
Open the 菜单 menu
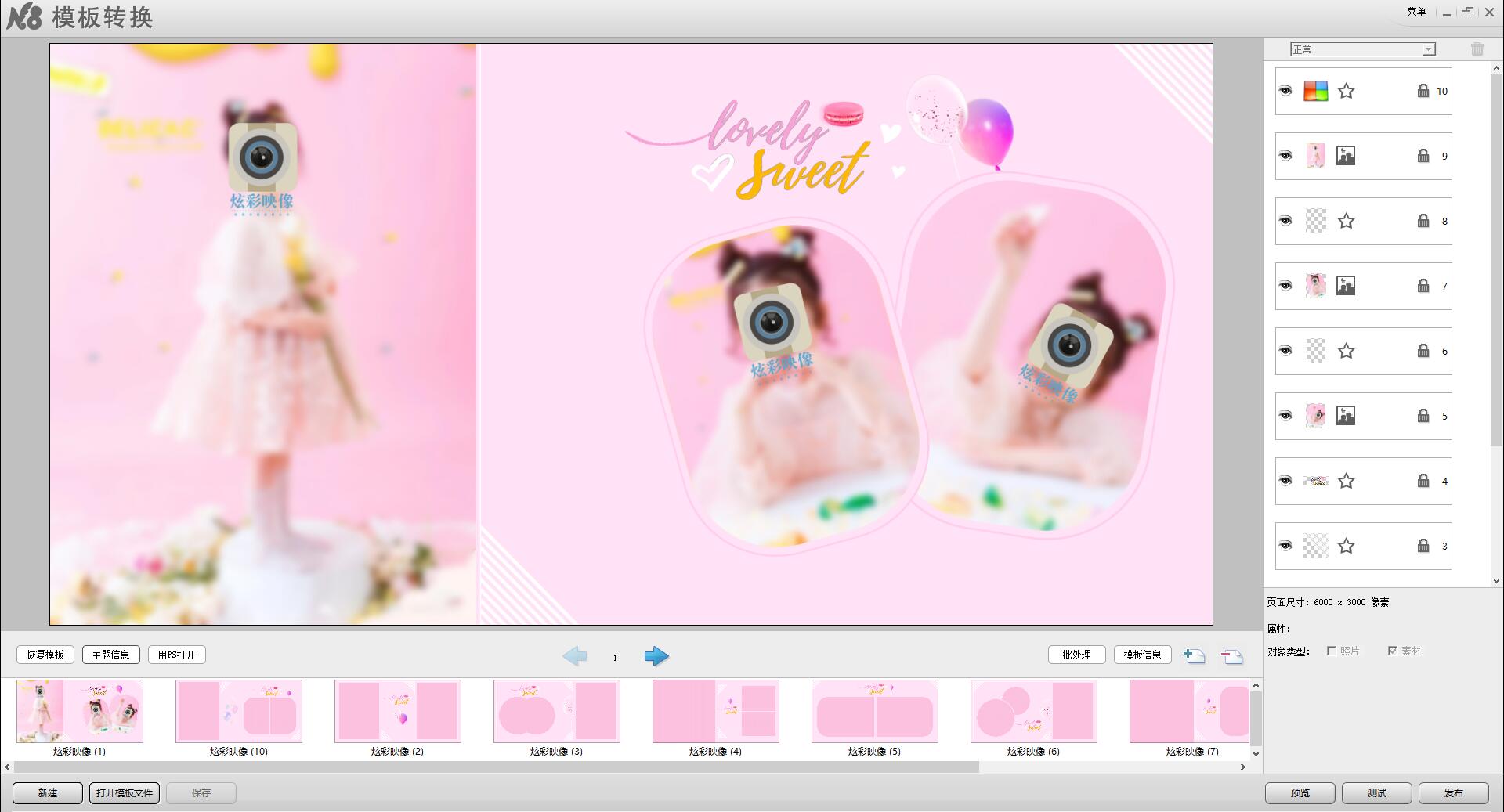click(x=1415, y=12)
